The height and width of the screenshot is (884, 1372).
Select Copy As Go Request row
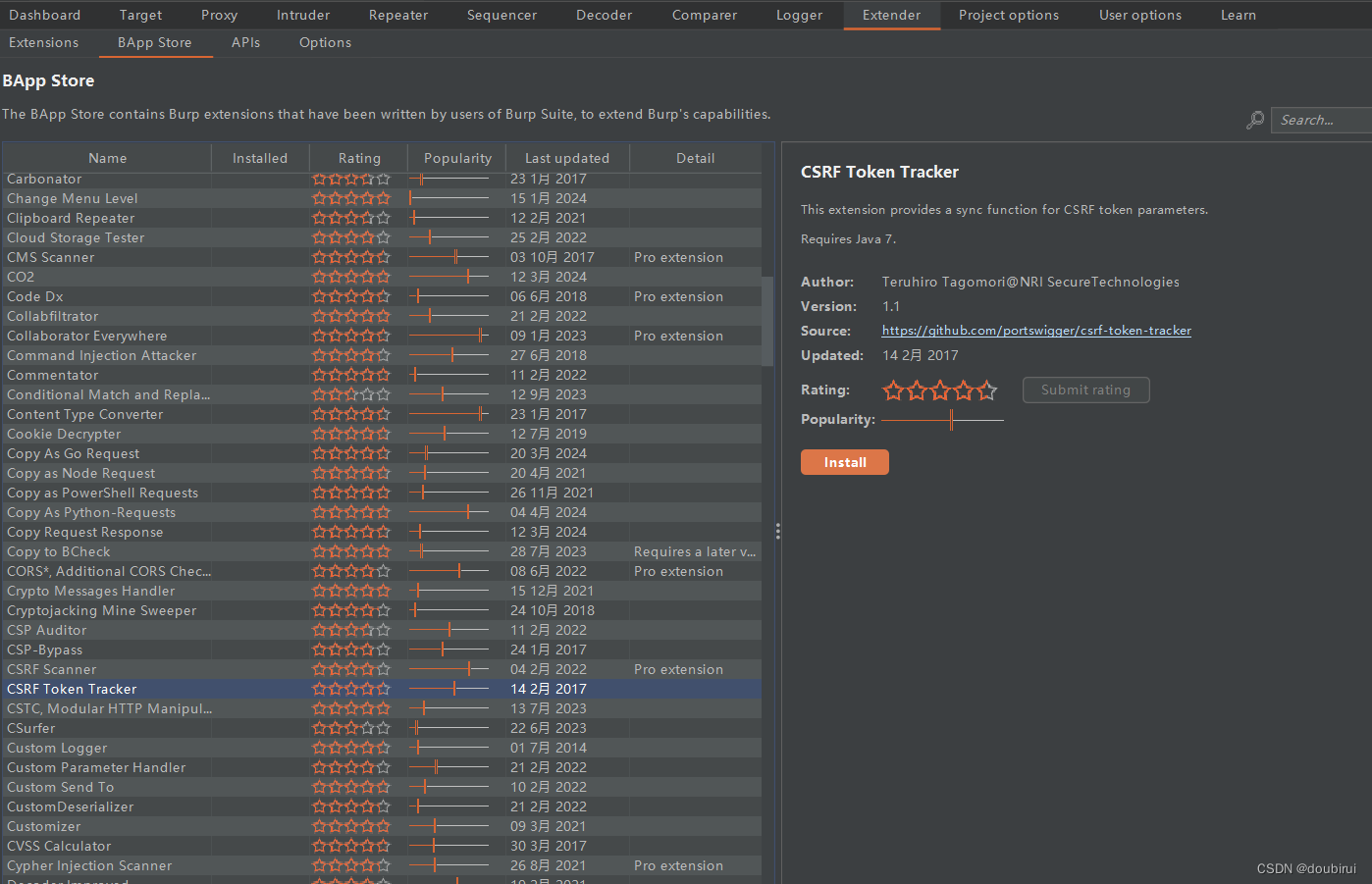point(382,453)
